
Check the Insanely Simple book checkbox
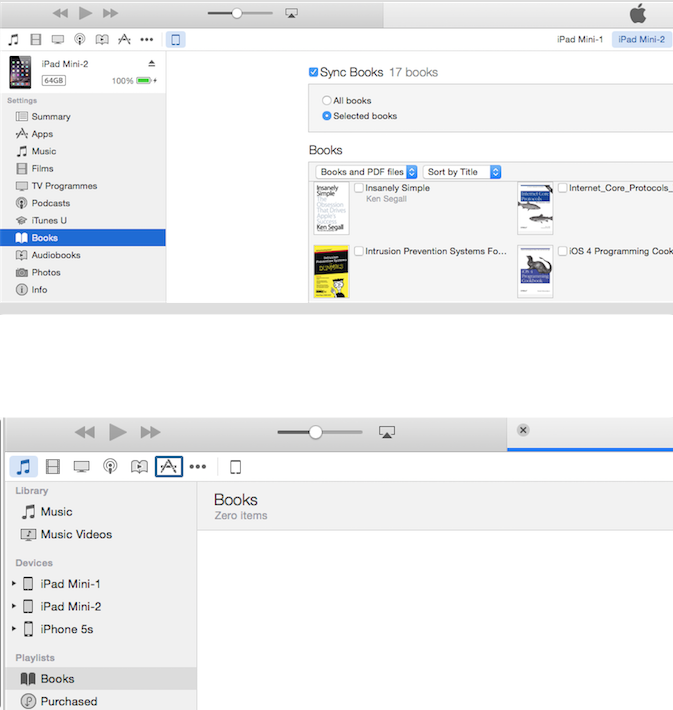tap(359, 187)
